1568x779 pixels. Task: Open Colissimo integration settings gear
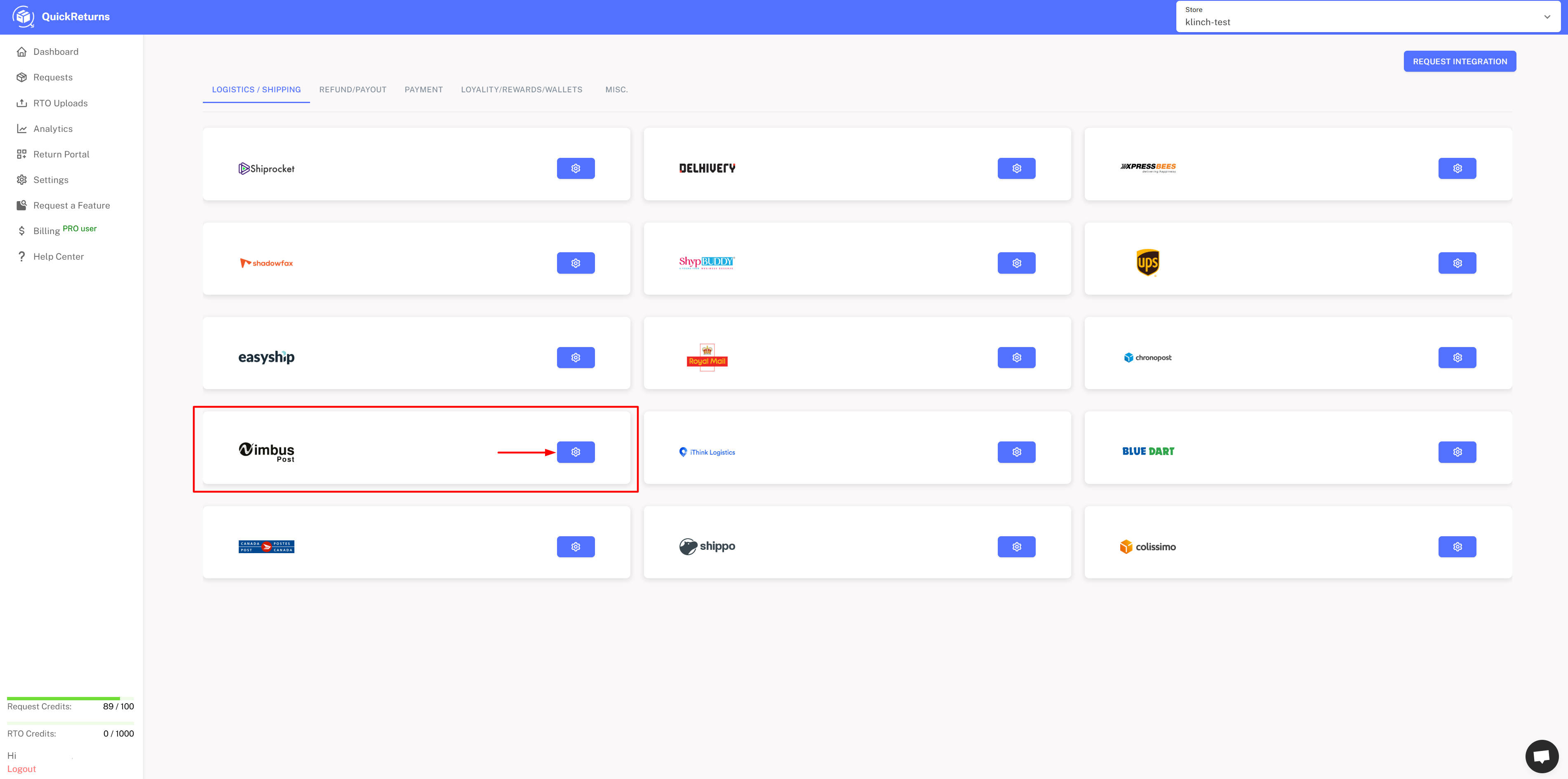tap(1457, 547)
